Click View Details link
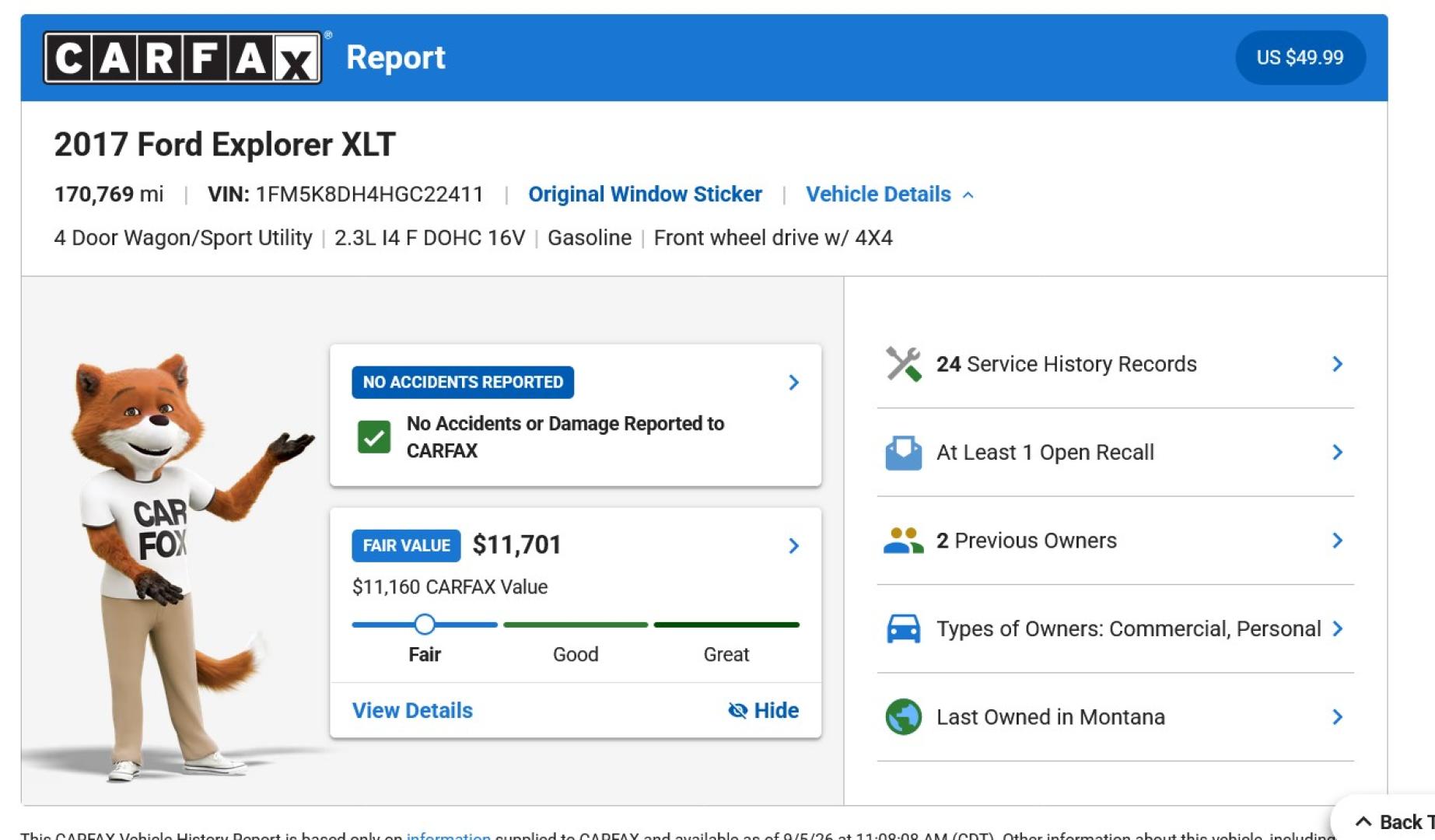The image size is (1435, 840). point(412,710)
